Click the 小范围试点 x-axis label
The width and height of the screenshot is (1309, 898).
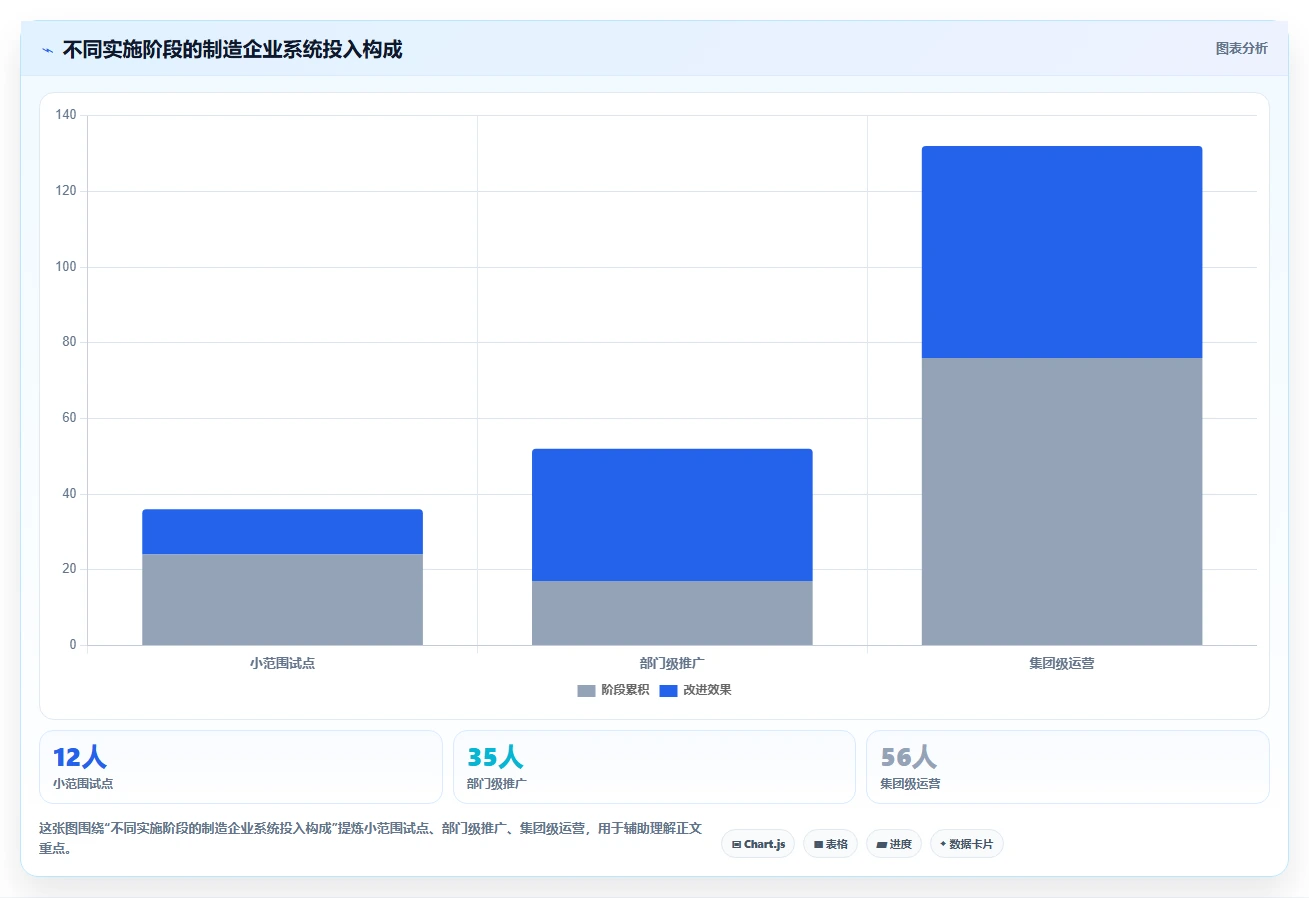(282, 663)
